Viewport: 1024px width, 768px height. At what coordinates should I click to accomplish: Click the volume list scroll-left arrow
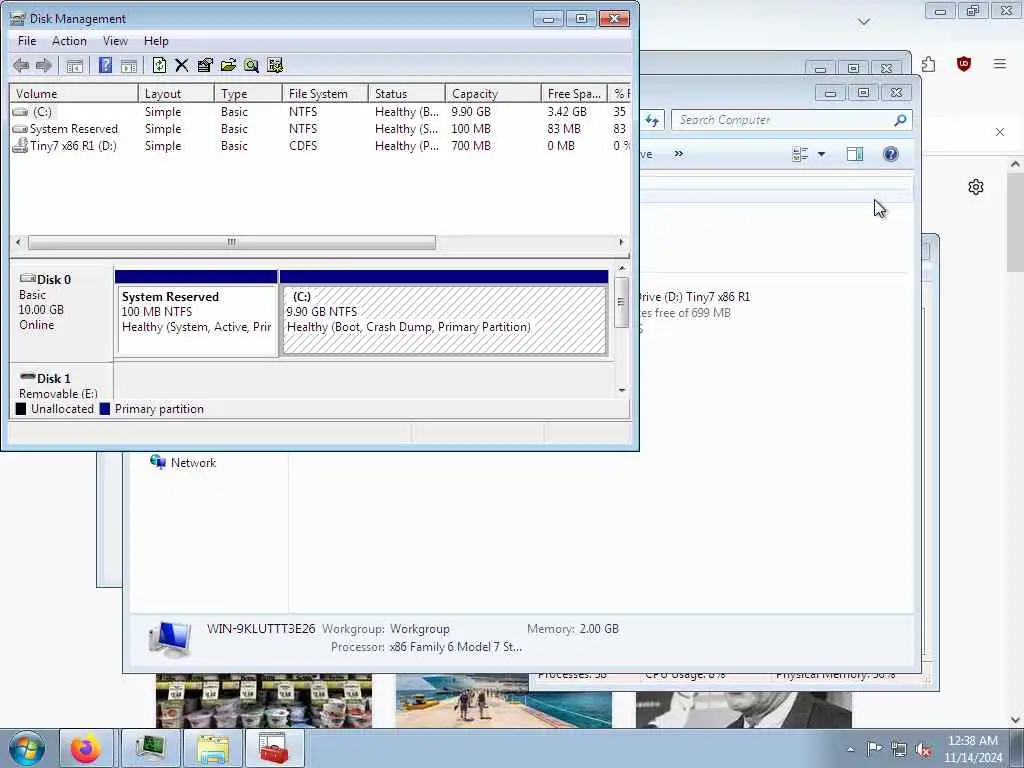18,242
